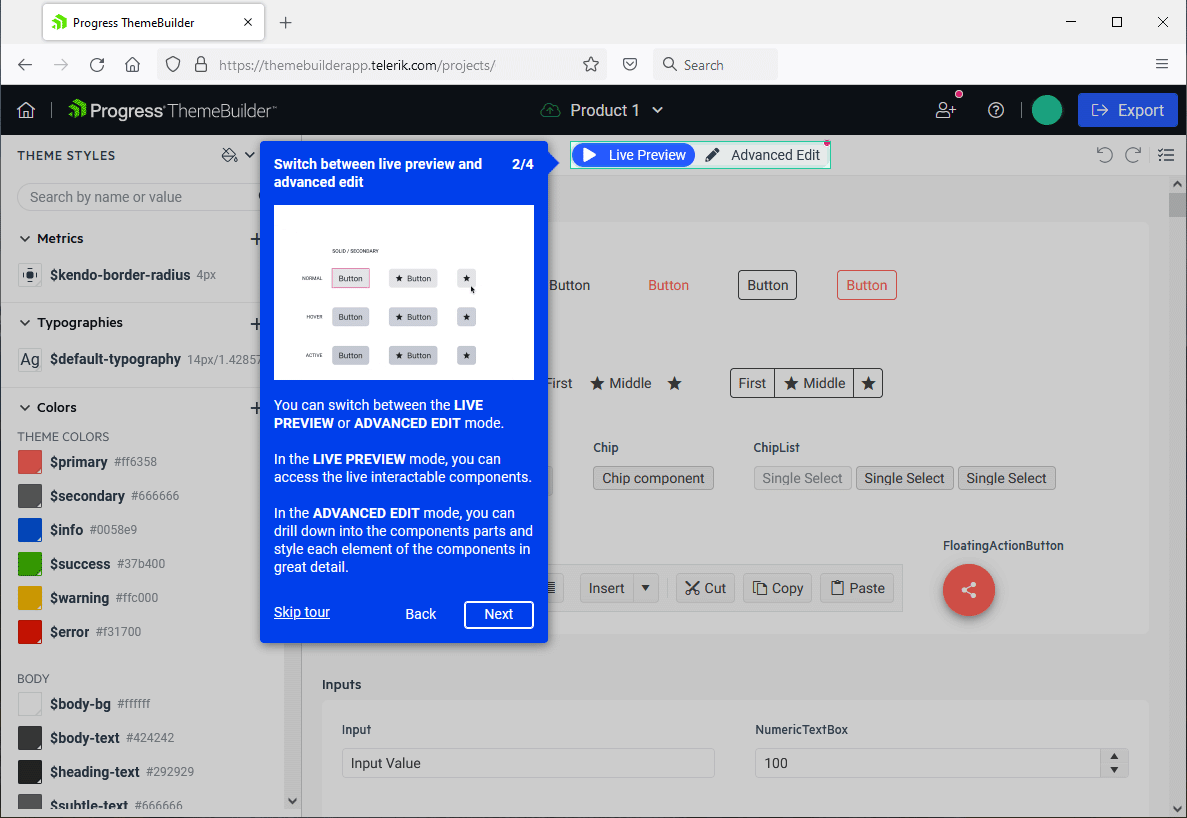Viewport: 1187px width, 818px height.
Task: Switch to Advanced Edit mode
Action: click(x=764, y=155)
